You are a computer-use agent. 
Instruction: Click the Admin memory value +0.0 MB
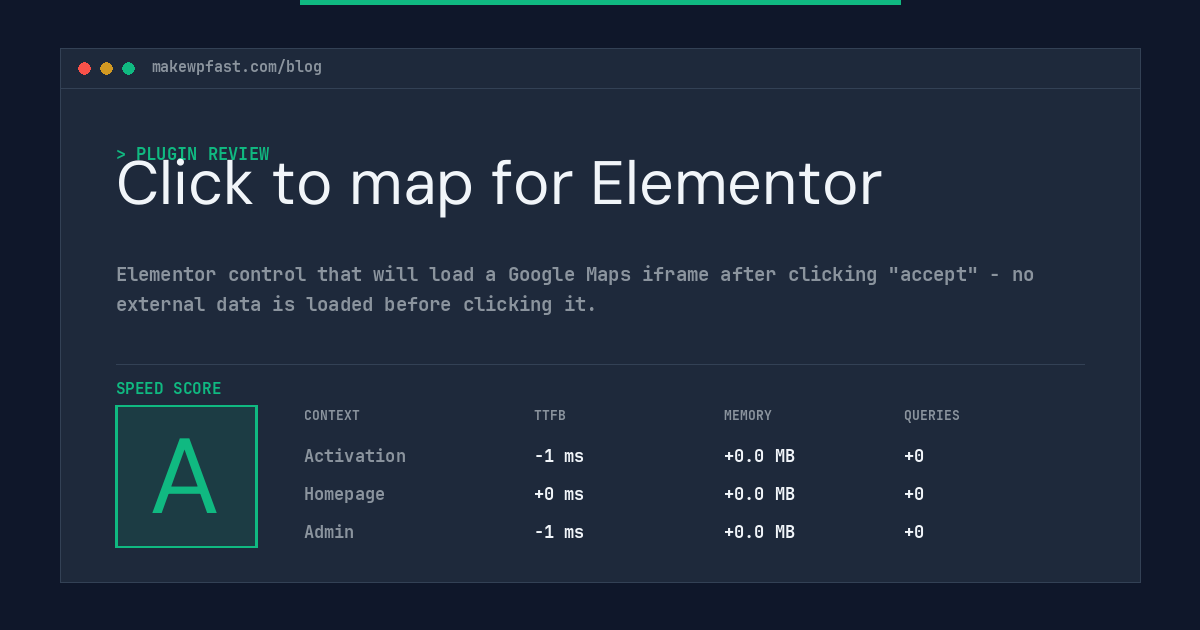coord(759,532)
